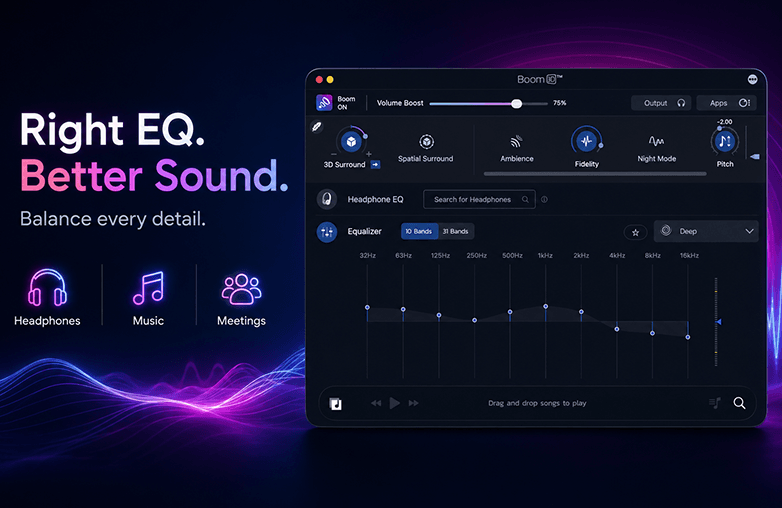Click the 1kHz band handle
Image resolution: width=782 pixels, height=508 pixels.
(546, 307)
